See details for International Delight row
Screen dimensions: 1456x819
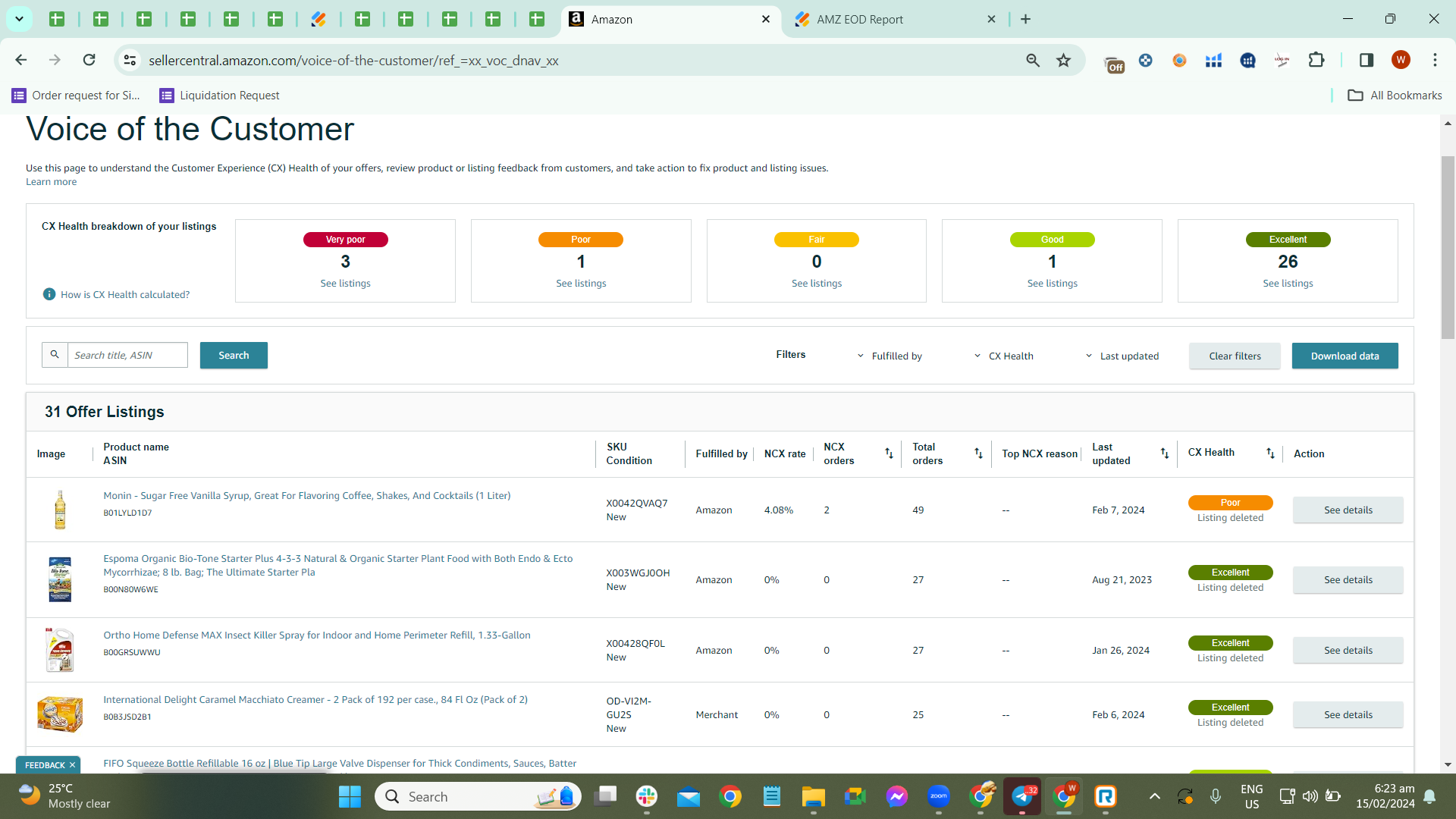coord(1348,715)
